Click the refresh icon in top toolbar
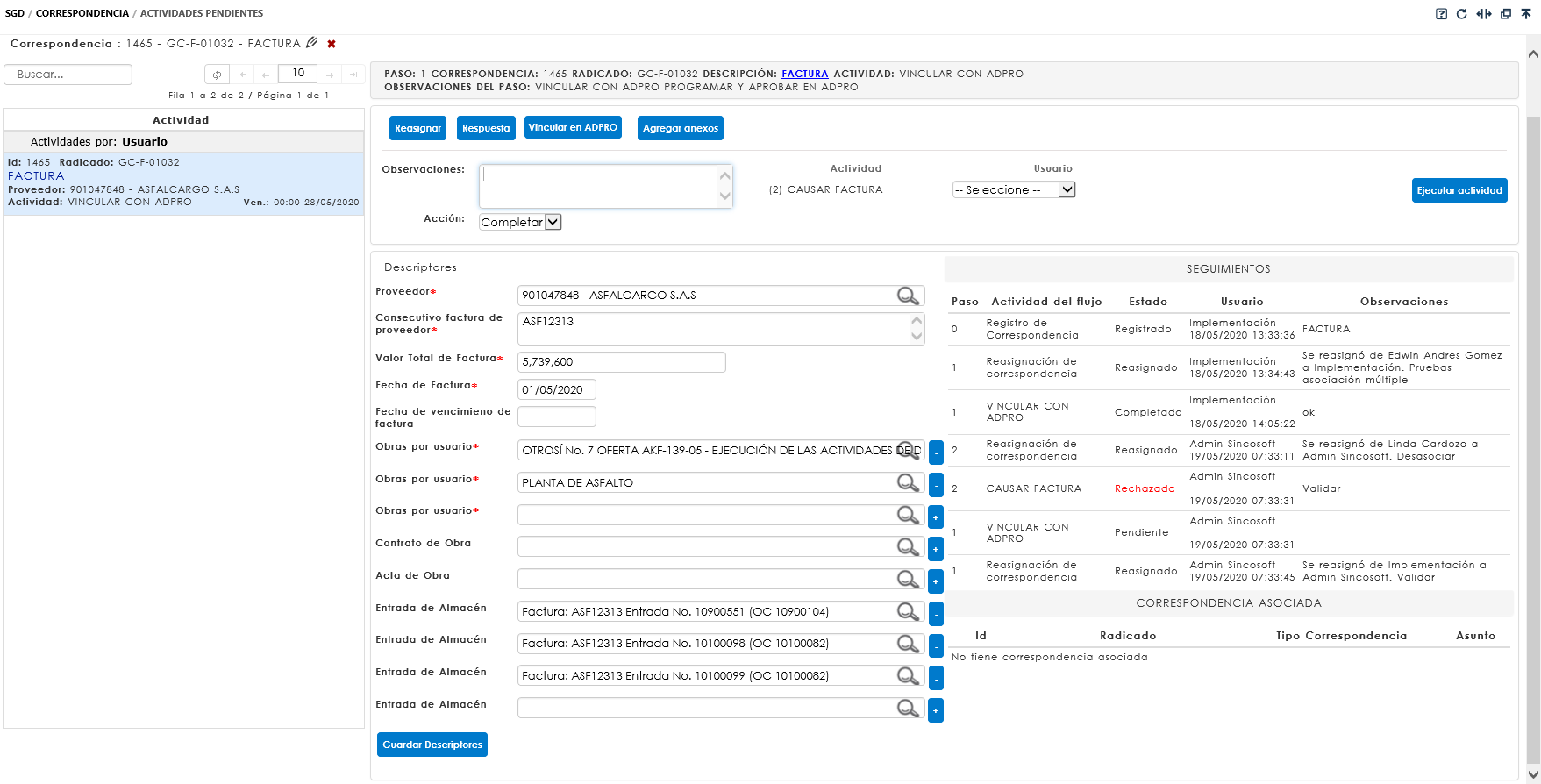1541x784 pixels. point(1461,14)
